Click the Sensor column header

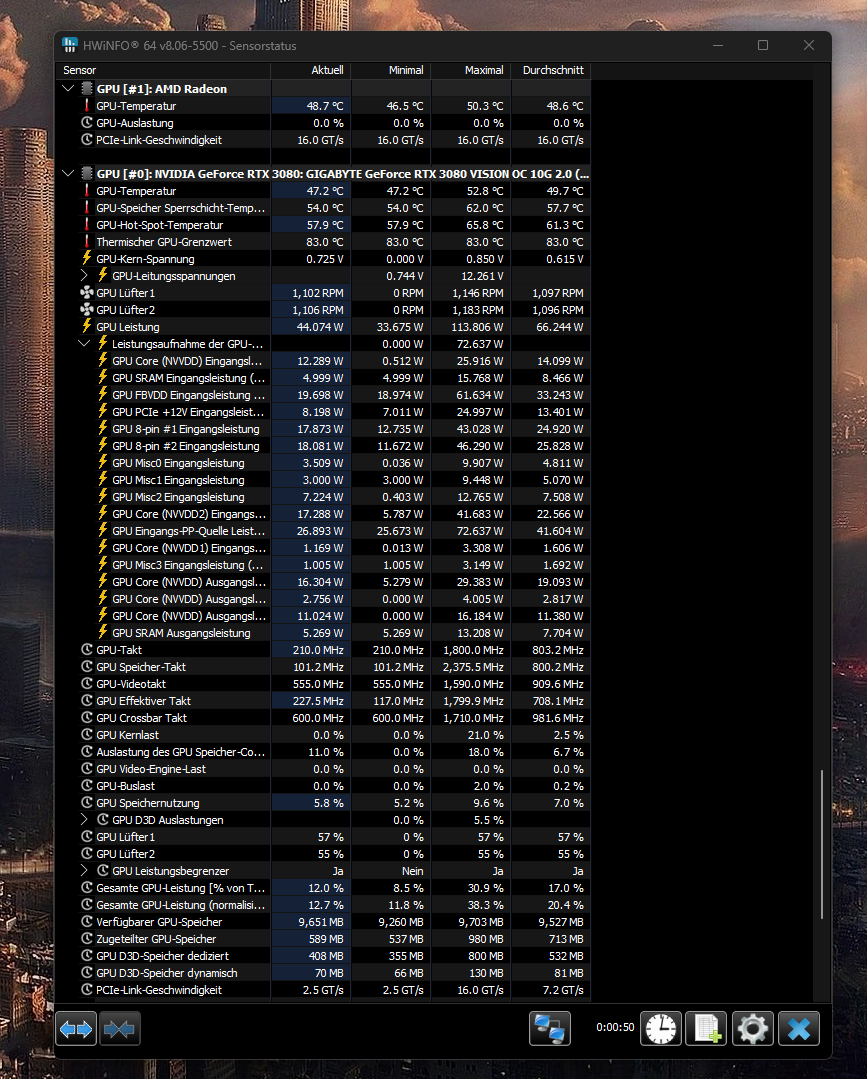[162, 70]
